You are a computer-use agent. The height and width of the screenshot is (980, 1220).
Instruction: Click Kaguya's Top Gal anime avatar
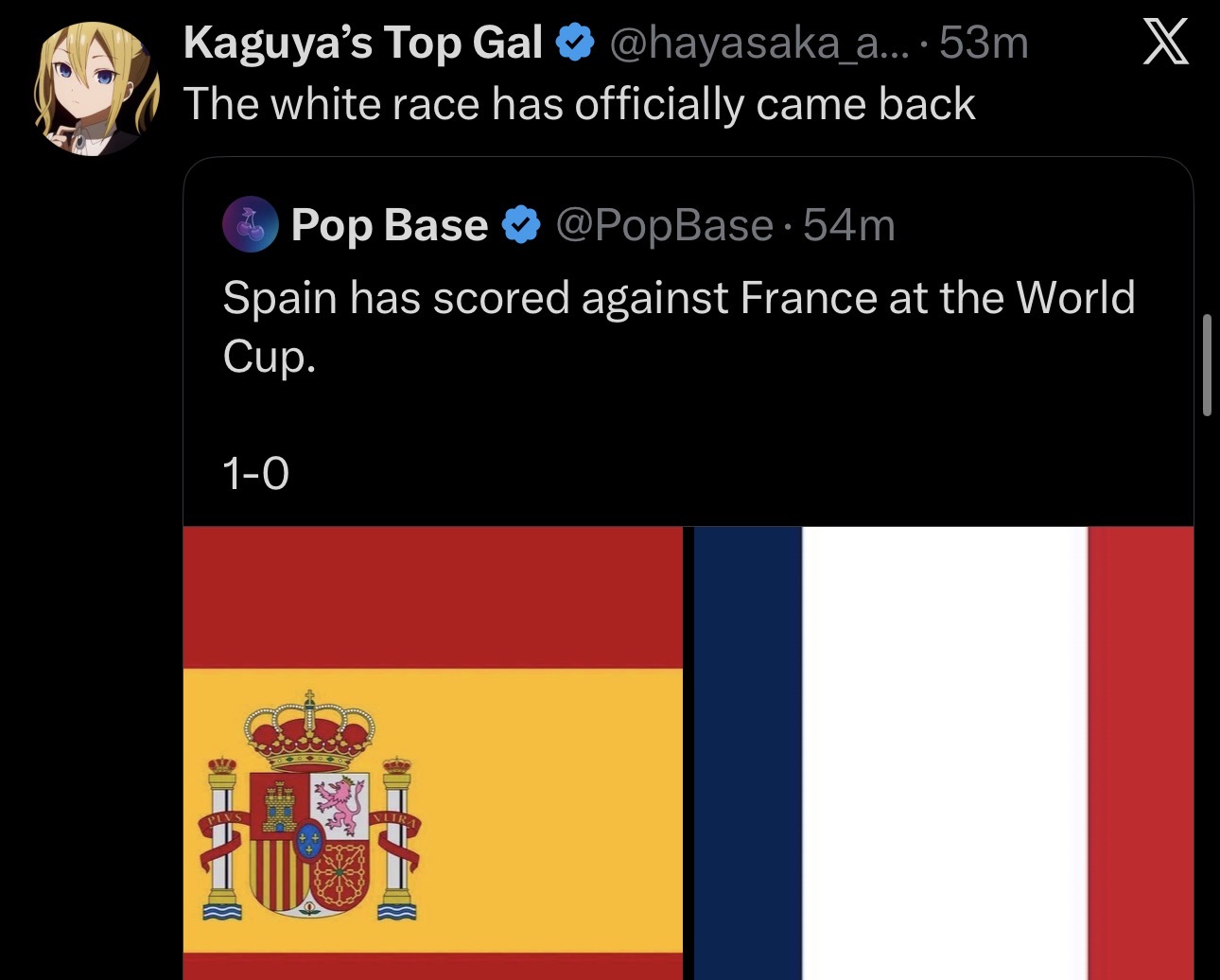tap(96, 87)
